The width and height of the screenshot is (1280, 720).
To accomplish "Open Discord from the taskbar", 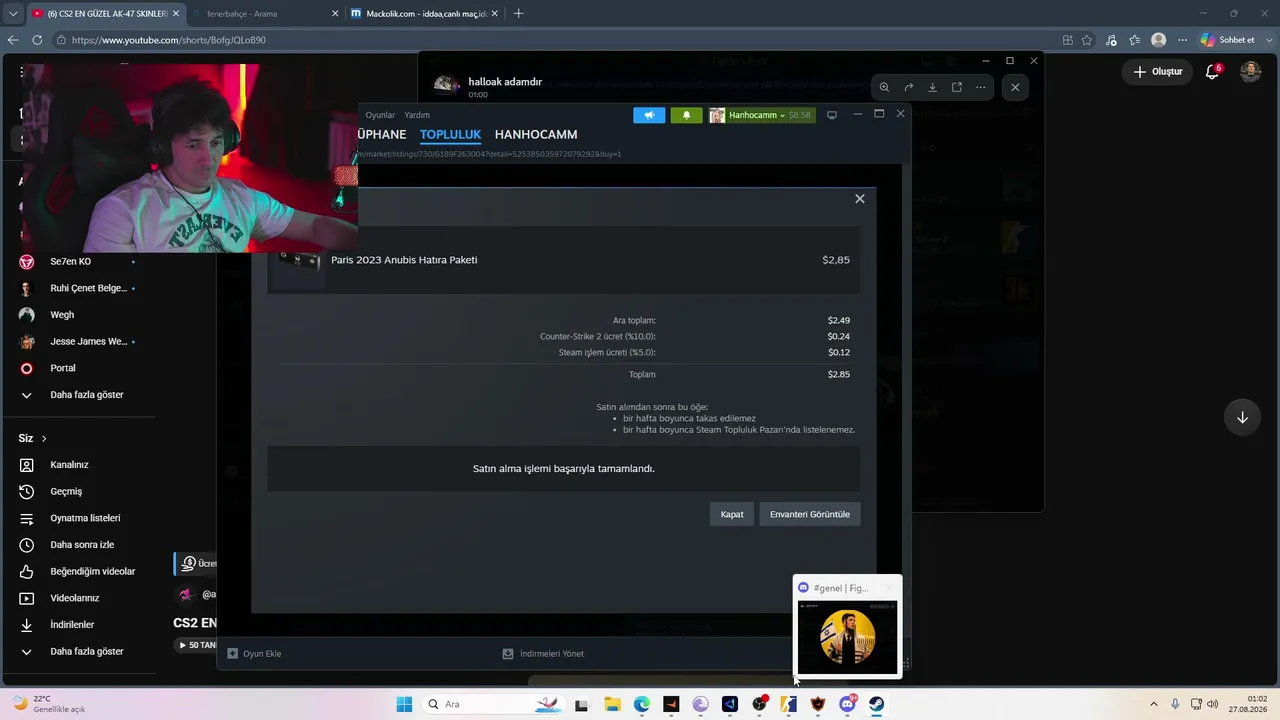I will (848, 704).
